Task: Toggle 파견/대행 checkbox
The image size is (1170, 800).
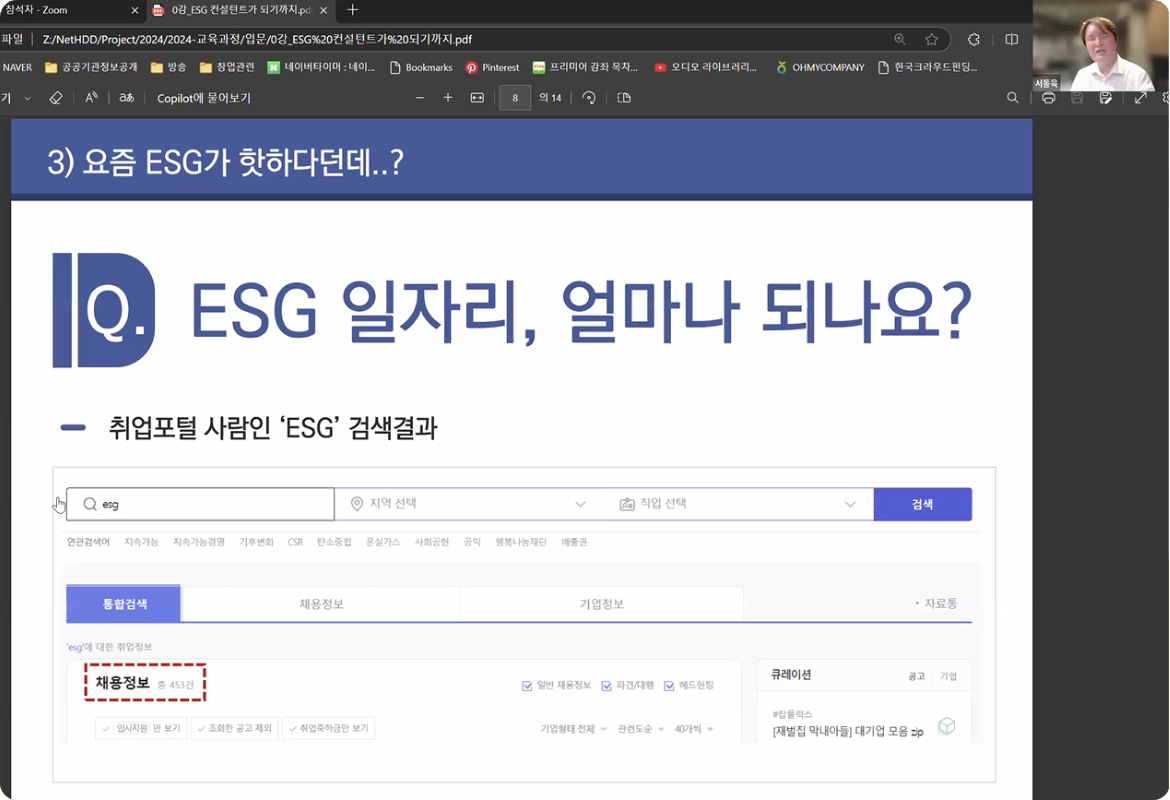Action: [x=606, y=686]
